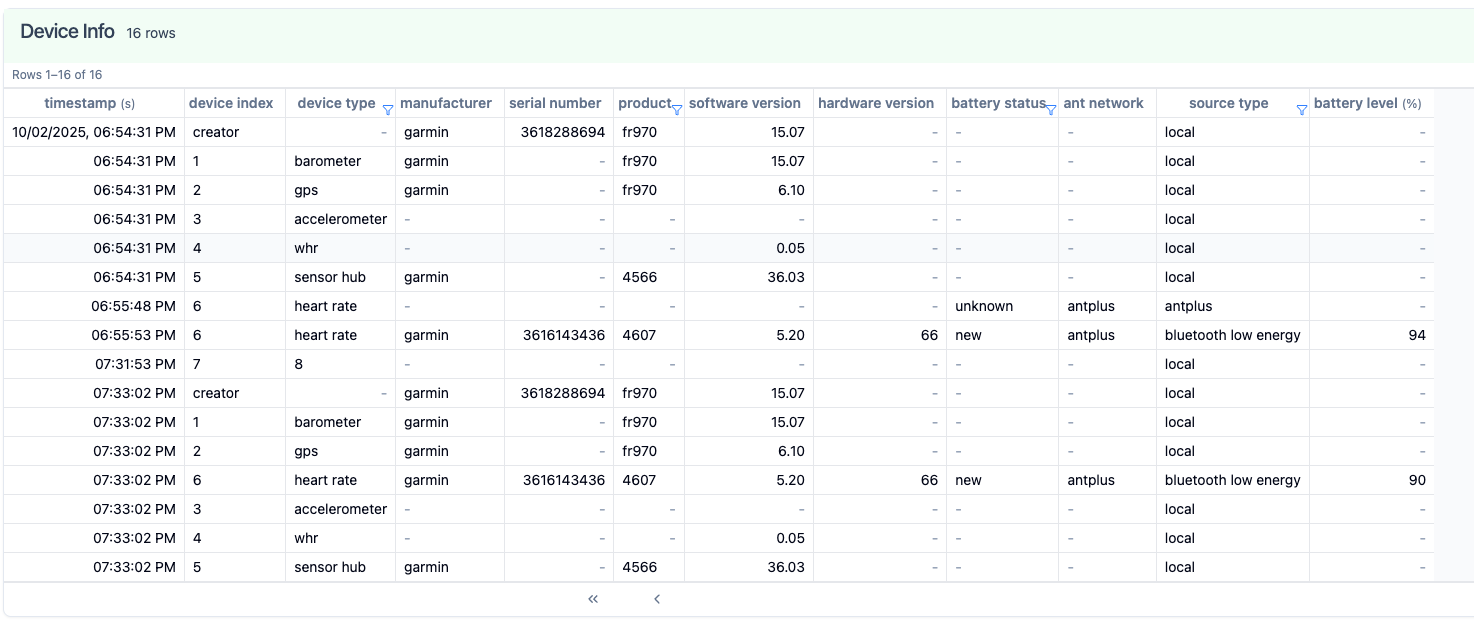Click the battery status filter icon

click(1051, 110)
